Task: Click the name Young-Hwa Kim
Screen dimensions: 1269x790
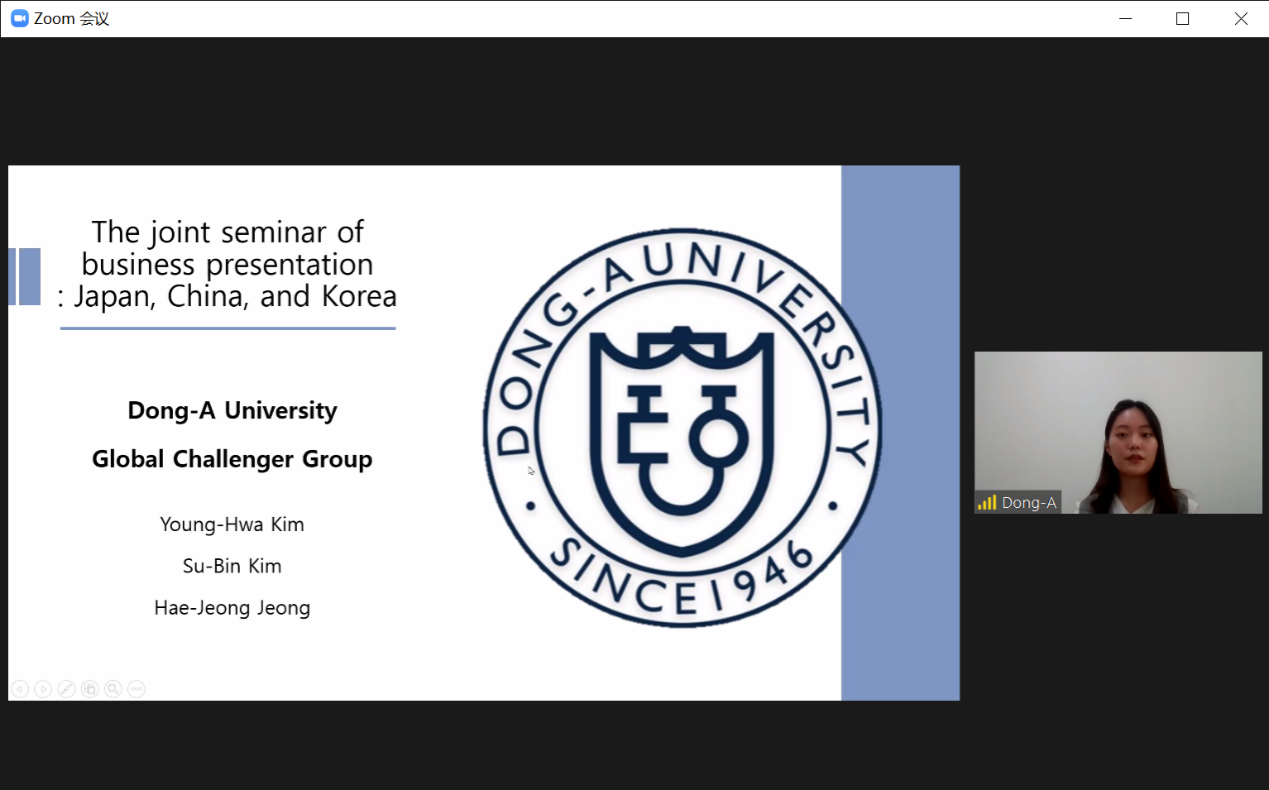Action: click(x=232, y=524)
